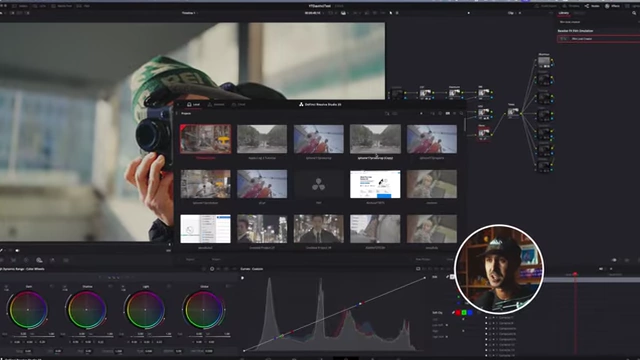The width and height of the screenshot is (640, 360).
Task: Click the upper control point on custom curve
Action: click(360, 303)
